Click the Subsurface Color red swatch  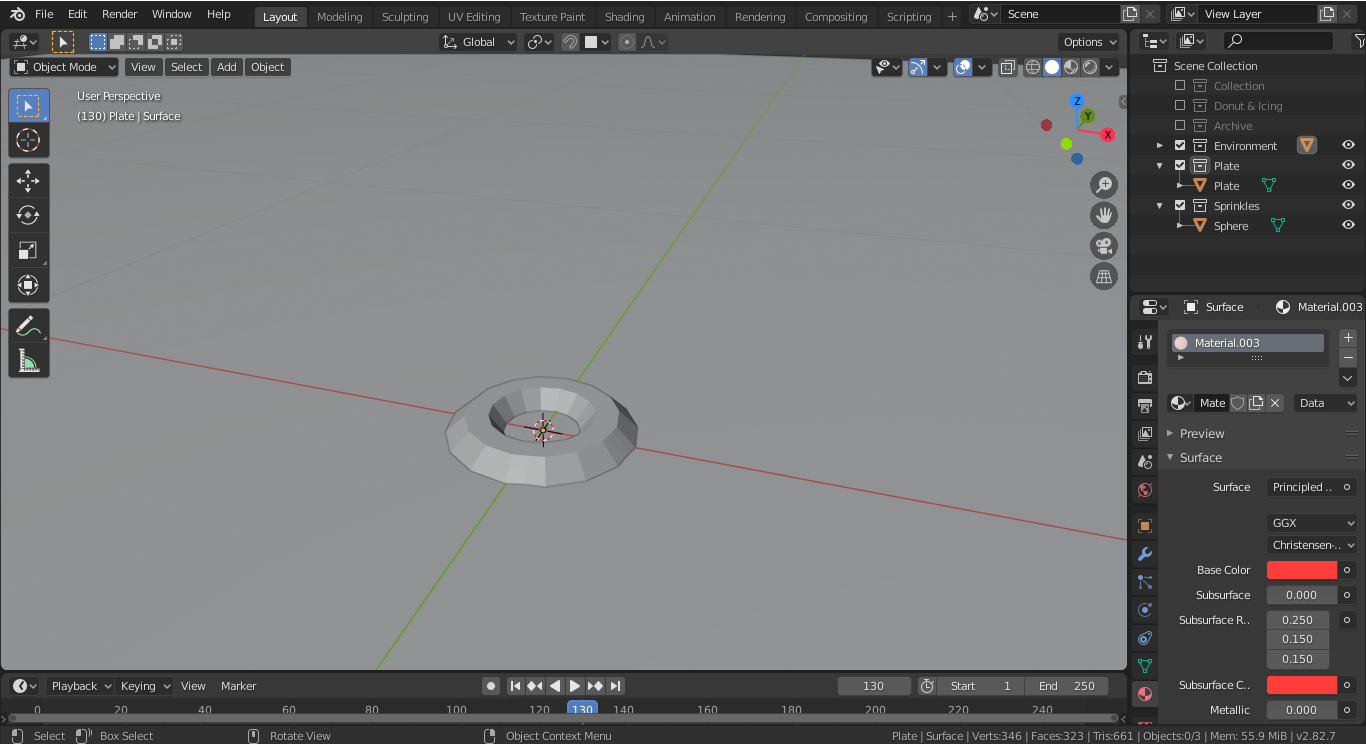(x=1302, y=685)
